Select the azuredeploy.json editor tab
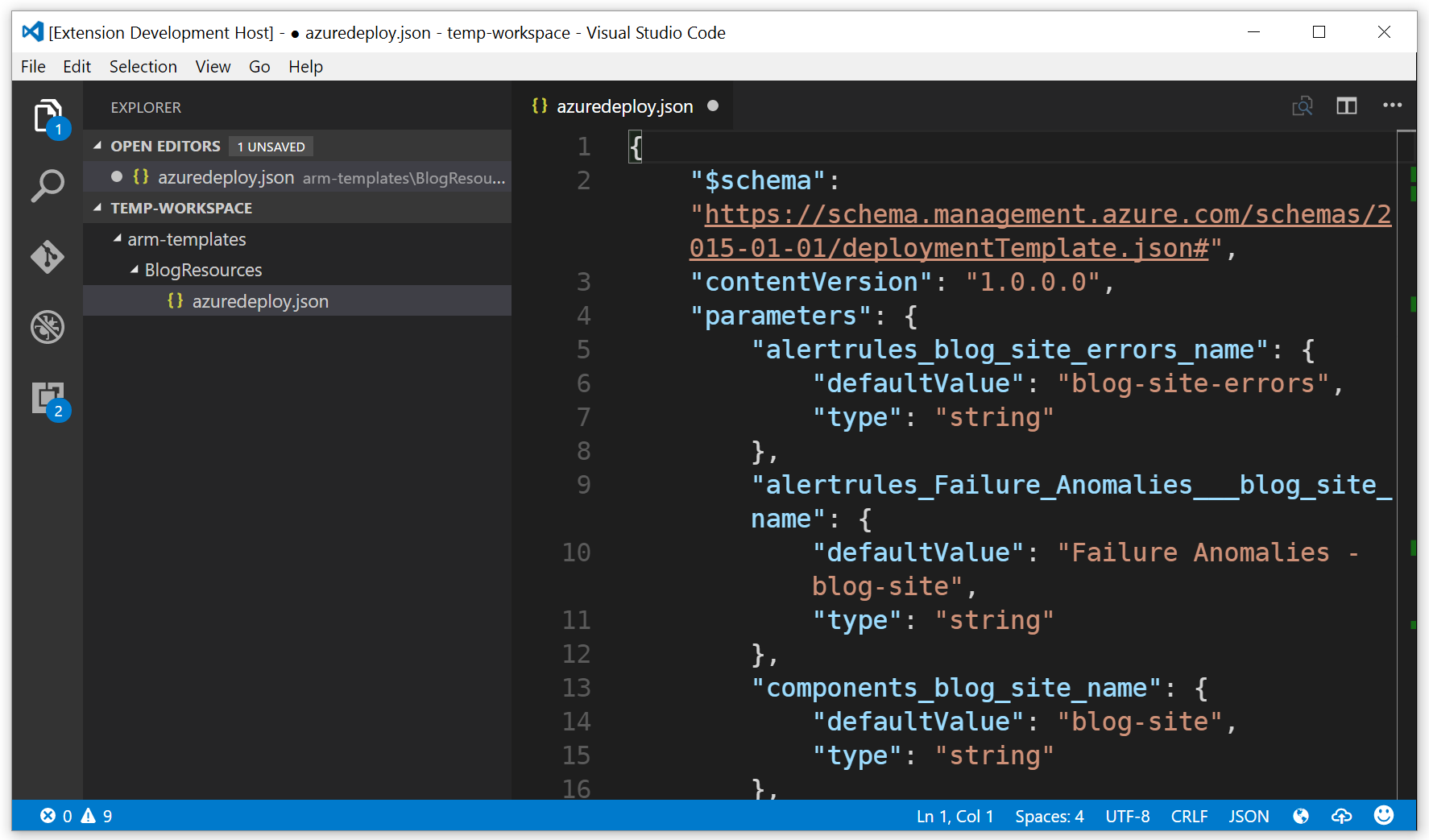Image resolution: width=1429 pixels, height=840 pixels. pos(623,106)
